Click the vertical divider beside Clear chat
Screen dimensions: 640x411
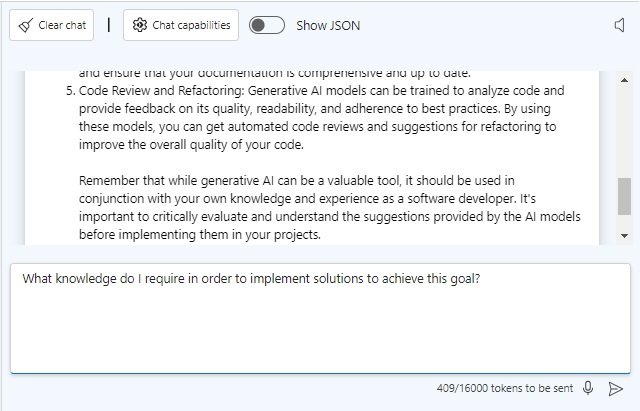(109, 25)
